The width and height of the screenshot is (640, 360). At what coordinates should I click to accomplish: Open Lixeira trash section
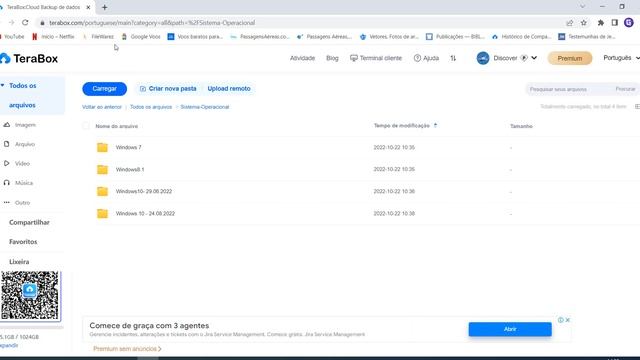pyautogui.click(x=19, y=262)
